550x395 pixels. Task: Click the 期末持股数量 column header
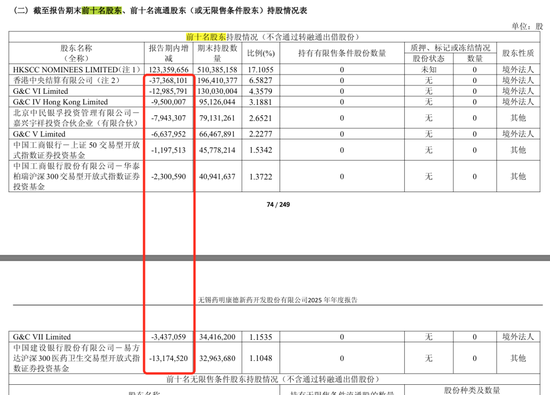(x=217, y=53)
